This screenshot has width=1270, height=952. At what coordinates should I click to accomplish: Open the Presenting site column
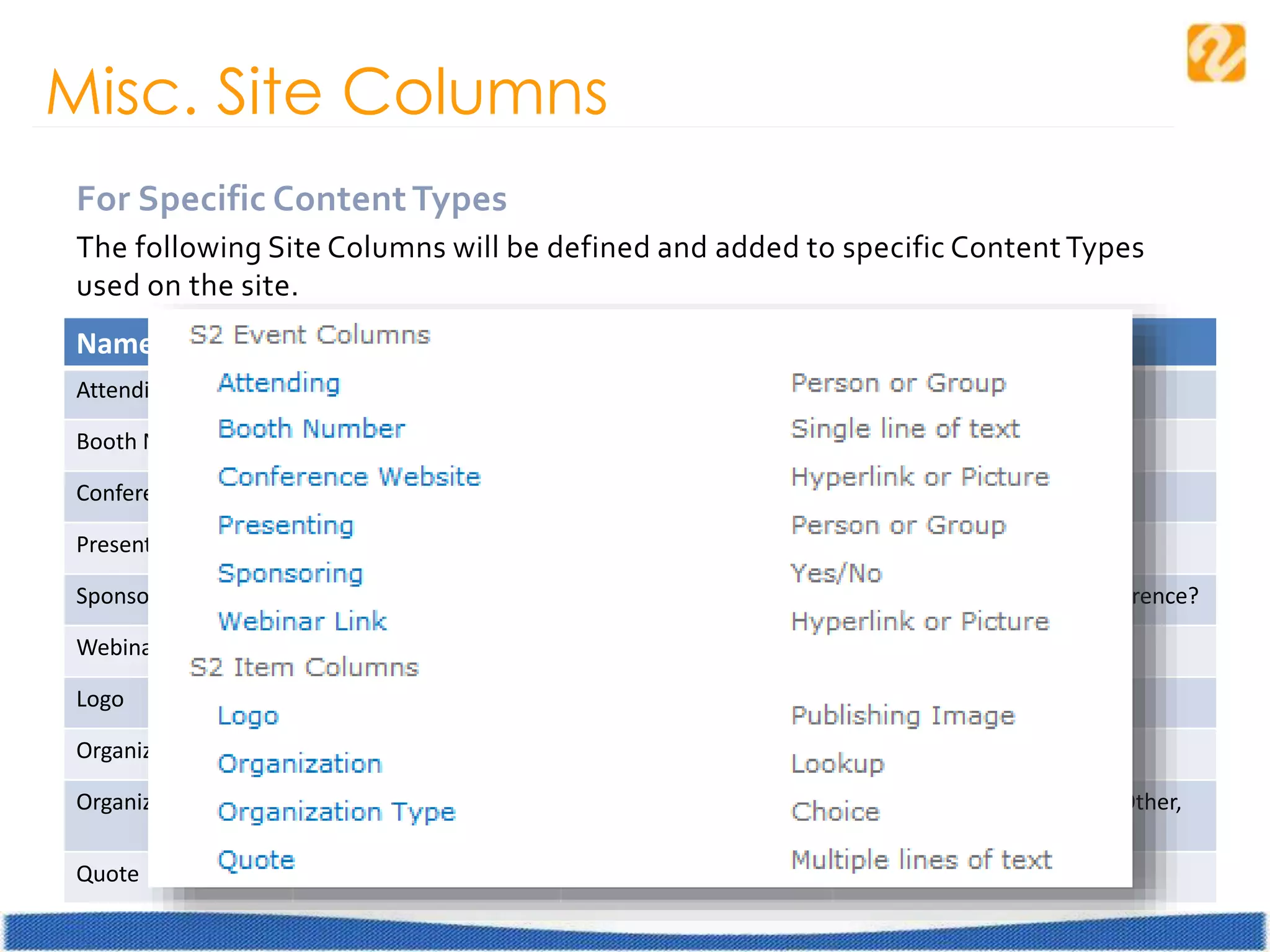(x=286, y=526)
